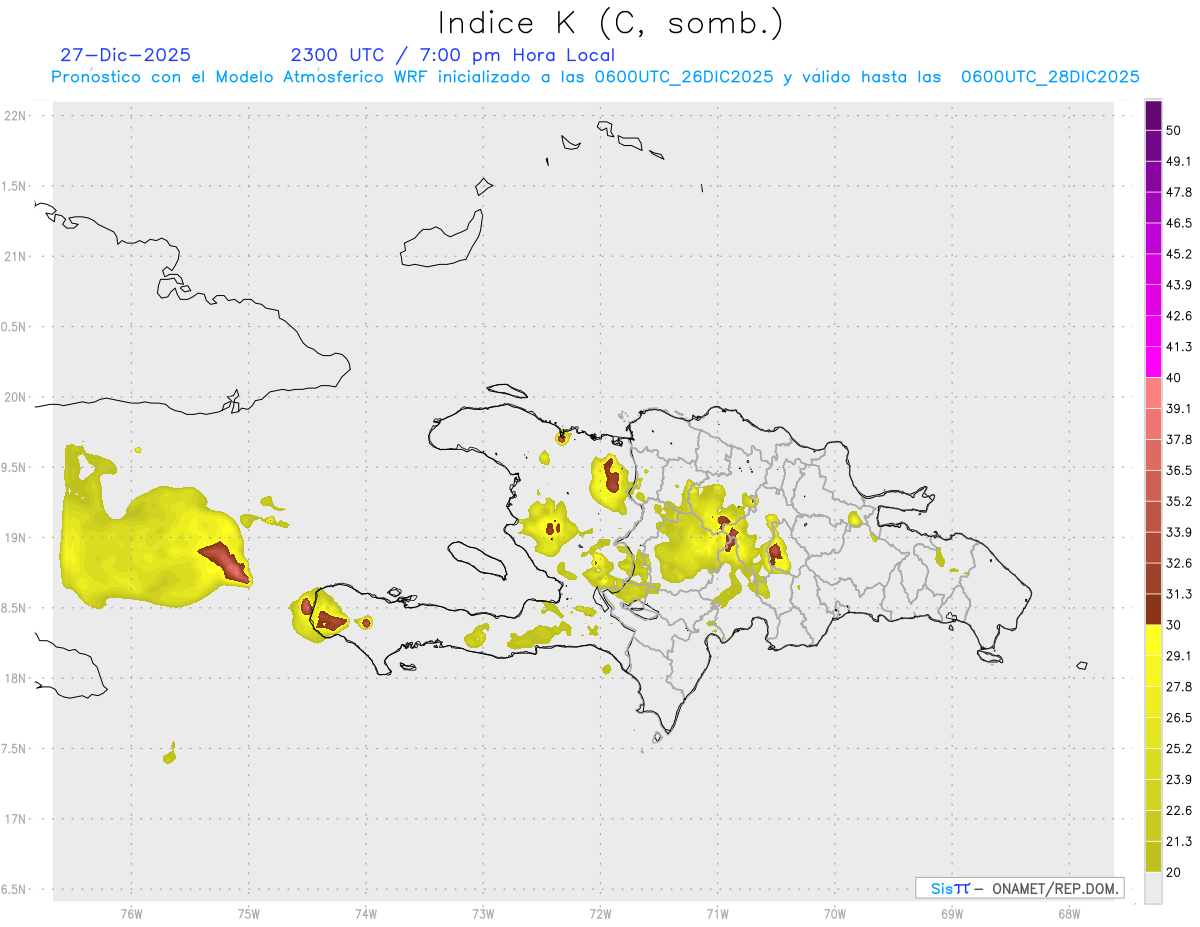Click the colorbar value 32.6
Viewport: 1200px width, 927px height.
(1178, 563)
